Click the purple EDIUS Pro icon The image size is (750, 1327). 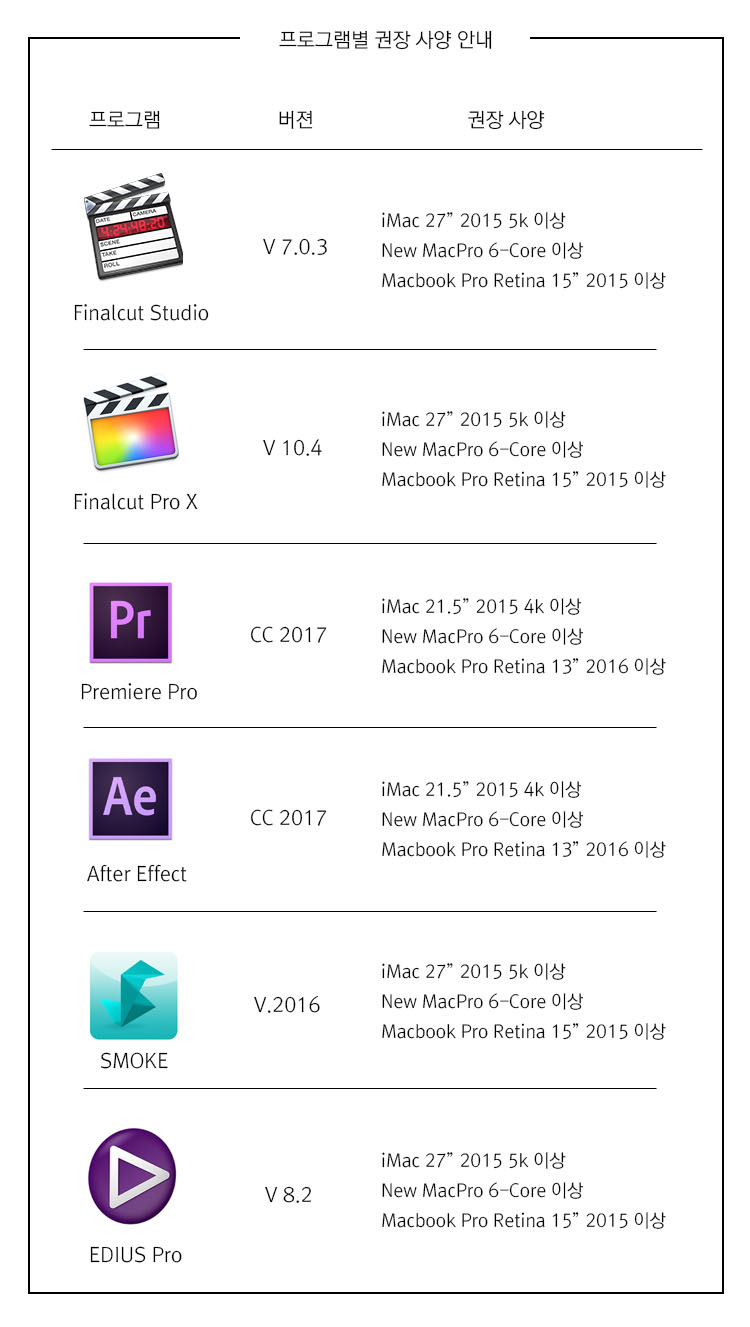pos(132,1177)
